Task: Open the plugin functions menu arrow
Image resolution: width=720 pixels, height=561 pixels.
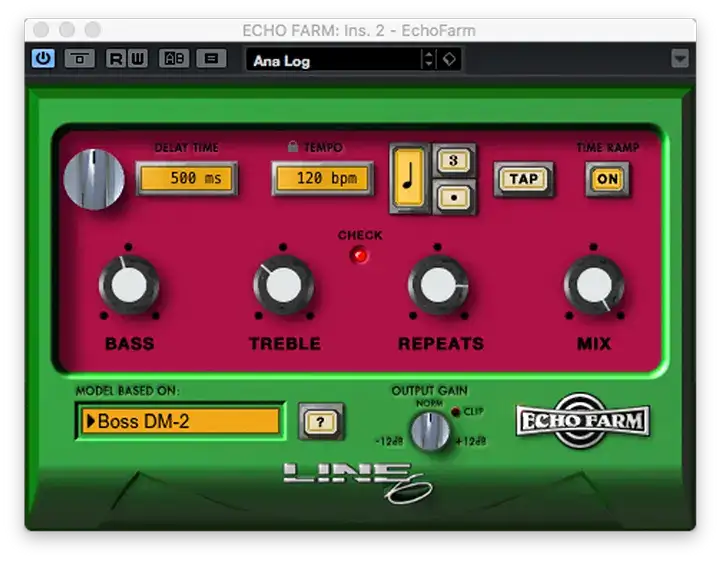Action: 680,59
